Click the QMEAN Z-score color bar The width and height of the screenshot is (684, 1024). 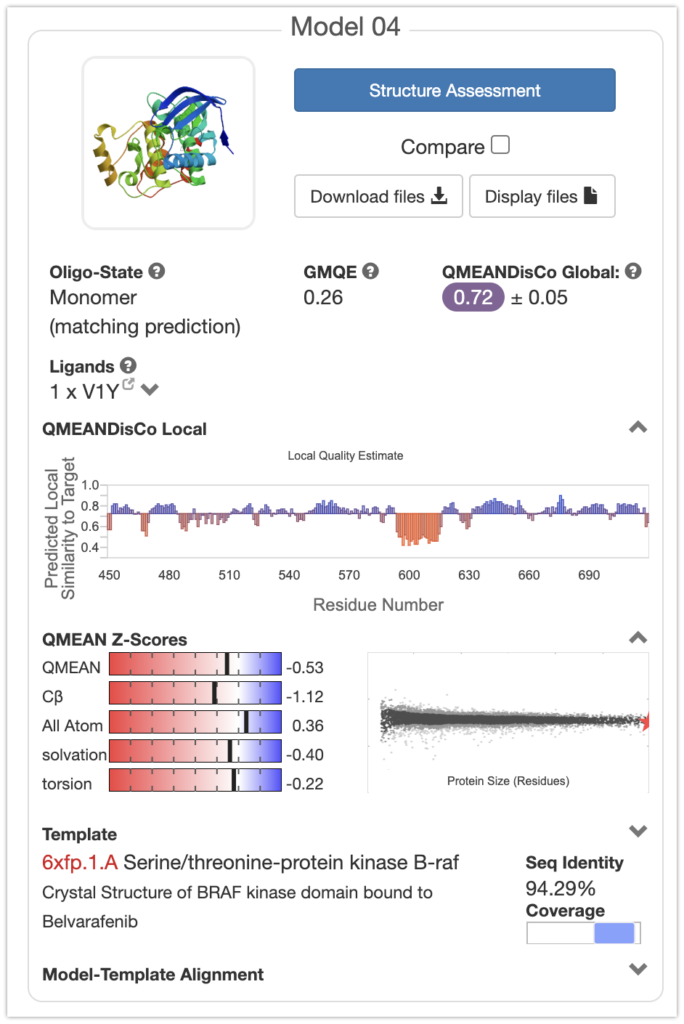pyautogui.click(x=195, y=667)
